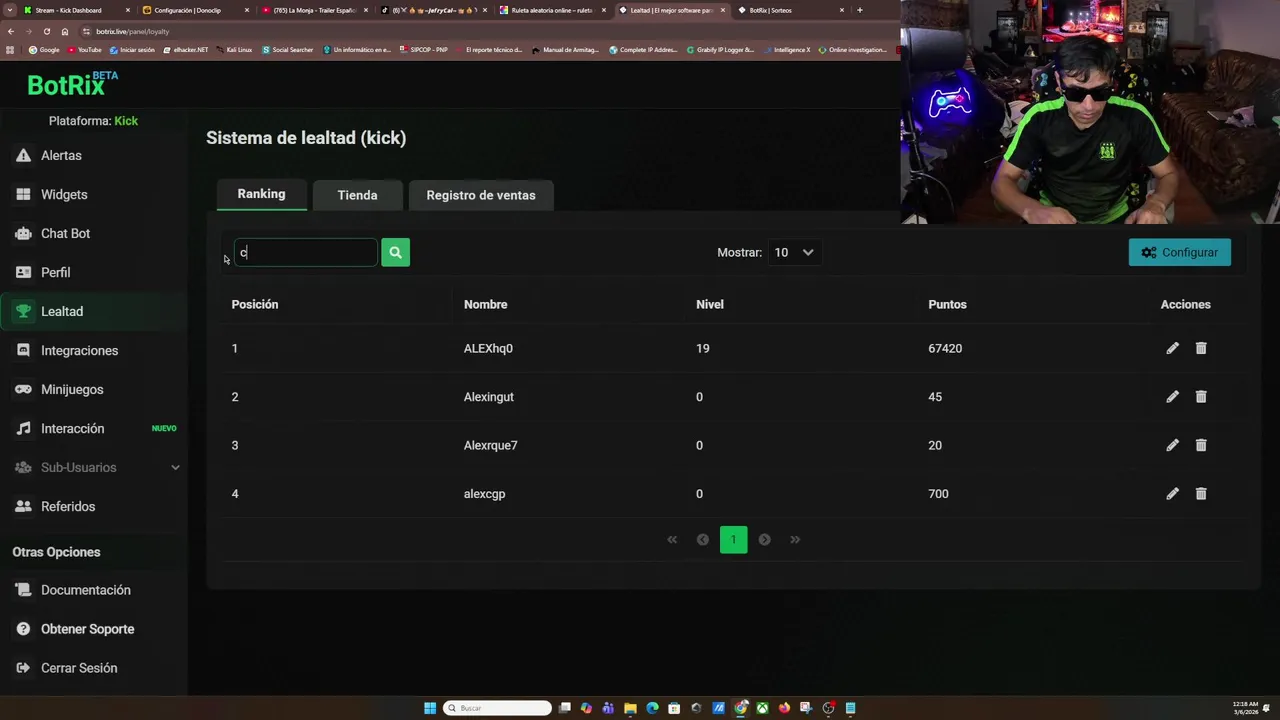1280x720 pixels.
Task: Switch to the Ruleta aleatoria online browser tab
Action: pyautogui.click(x=552, y=10)
